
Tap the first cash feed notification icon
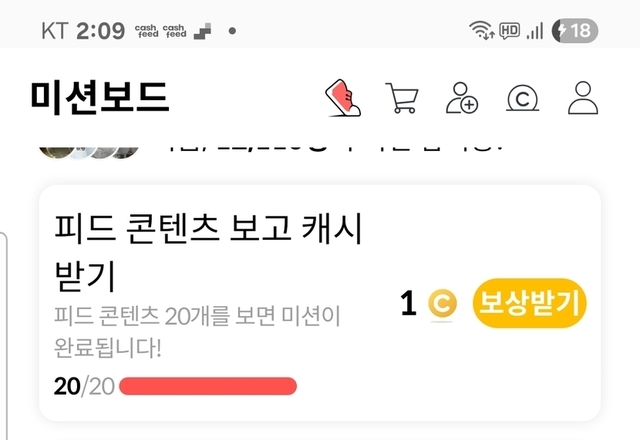pos(147,31)
